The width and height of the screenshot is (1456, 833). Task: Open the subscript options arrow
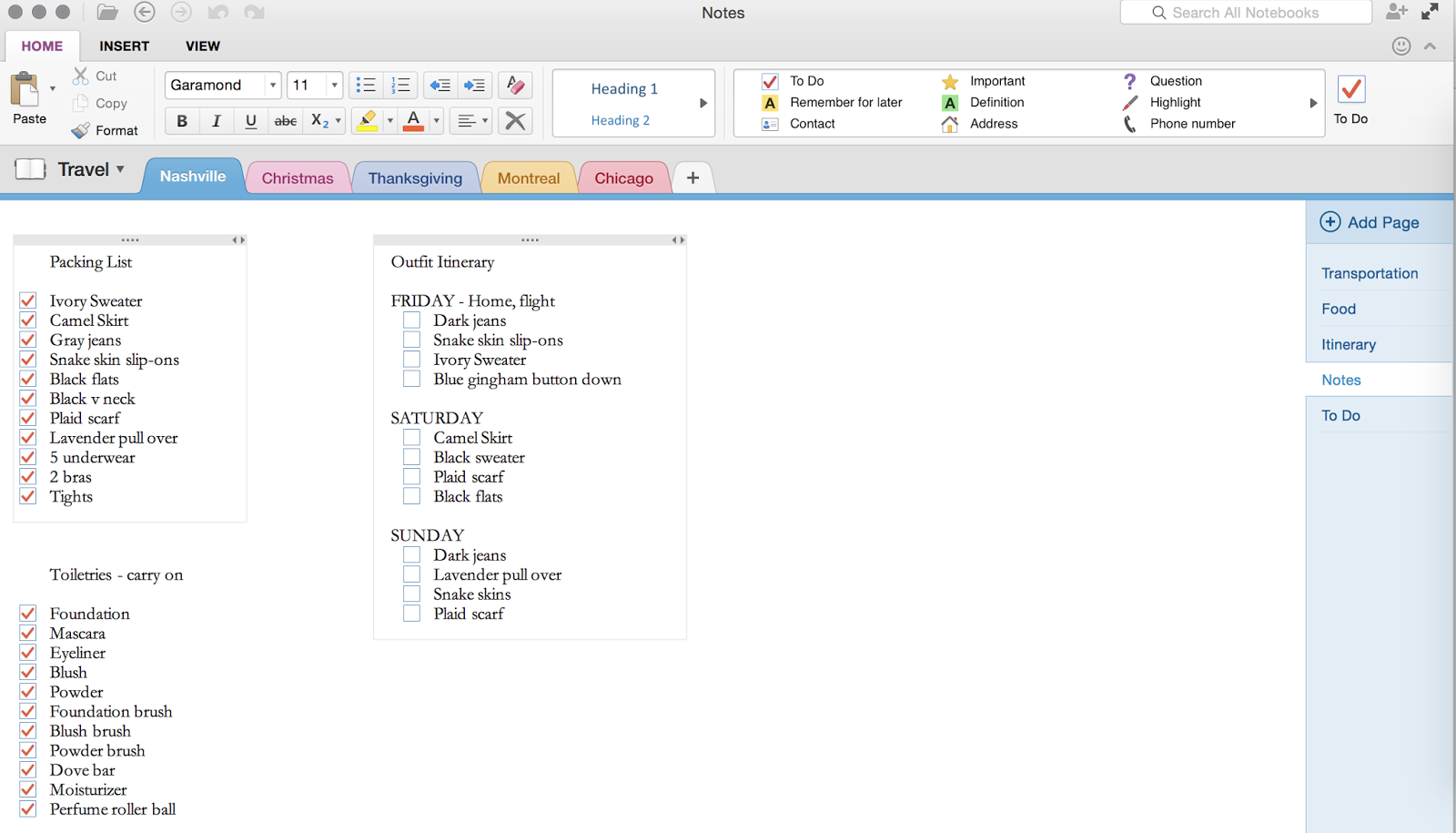coord(339,120)
